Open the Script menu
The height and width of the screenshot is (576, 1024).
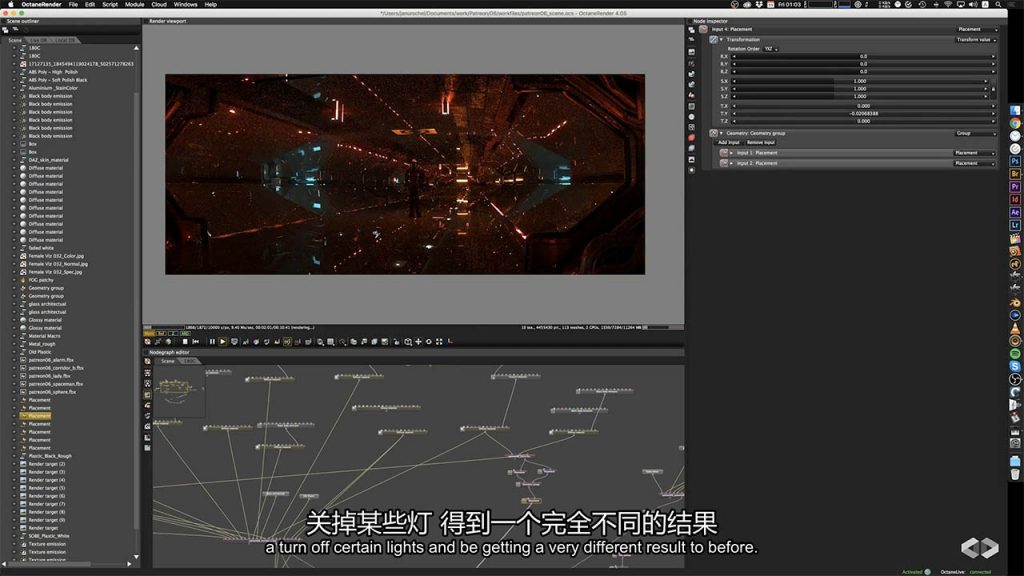[110, 4]
